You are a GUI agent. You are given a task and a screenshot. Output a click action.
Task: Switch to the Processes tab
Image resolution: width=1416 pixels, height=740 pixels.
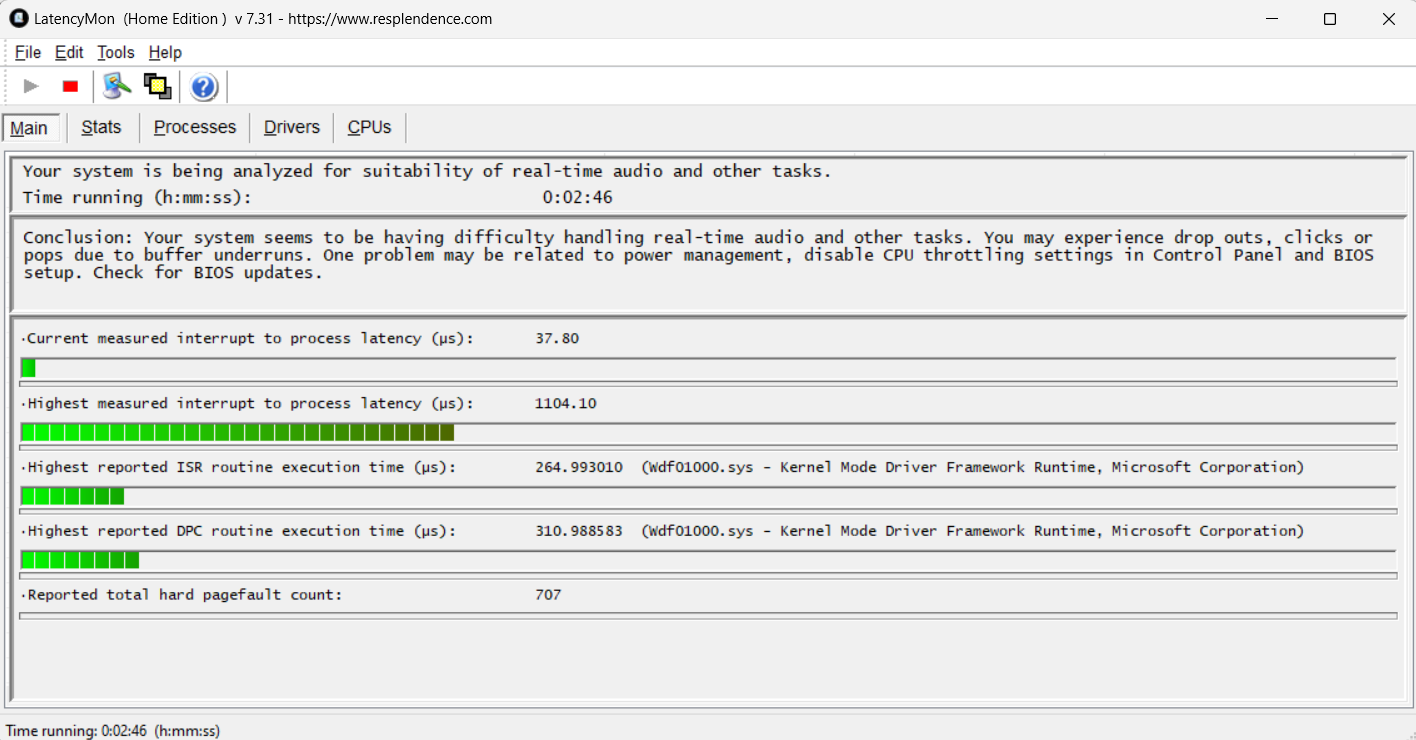tap(195, 128)
